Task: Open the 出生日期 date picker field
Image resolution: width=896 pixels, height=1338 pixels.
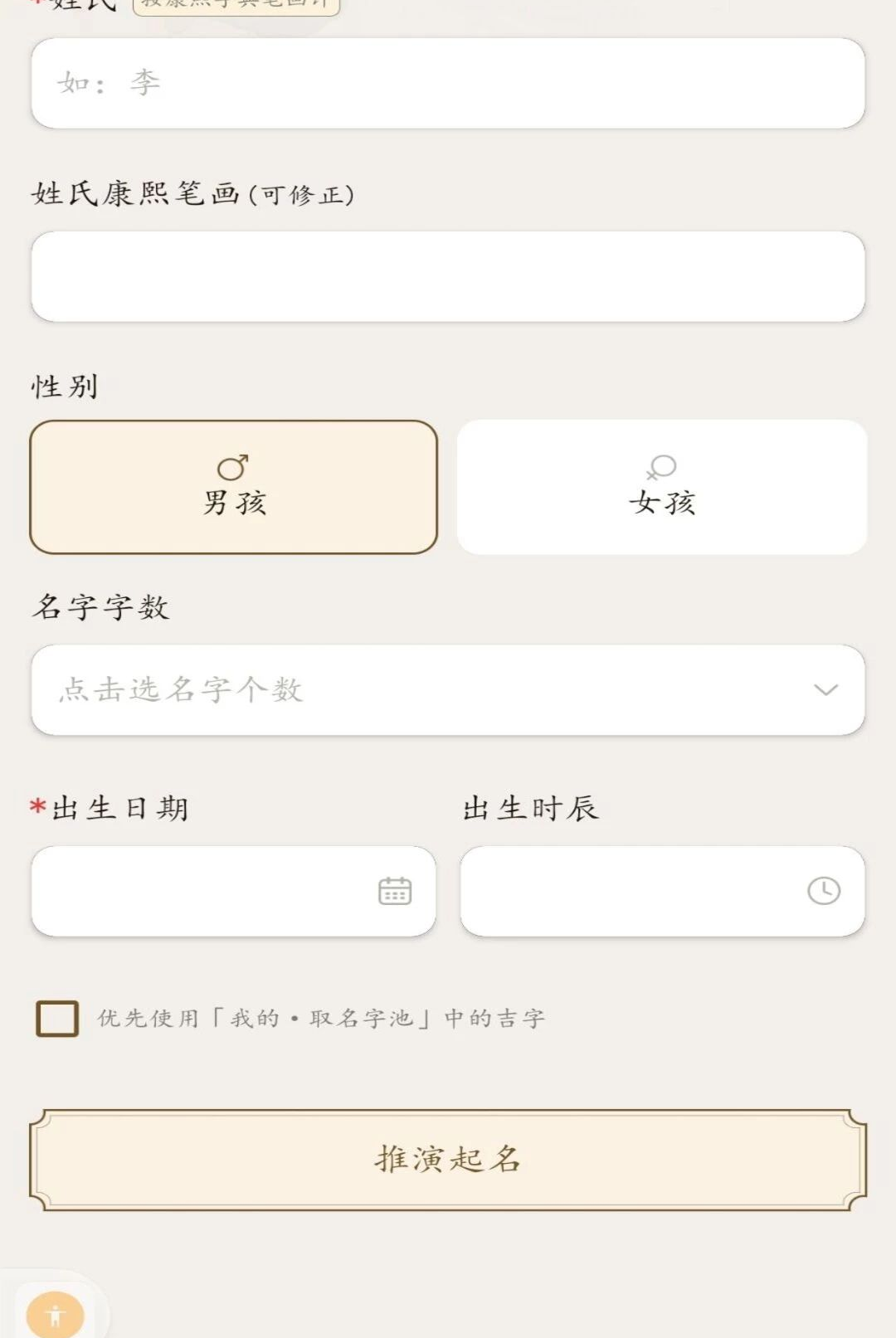Action: coord(233,891)
